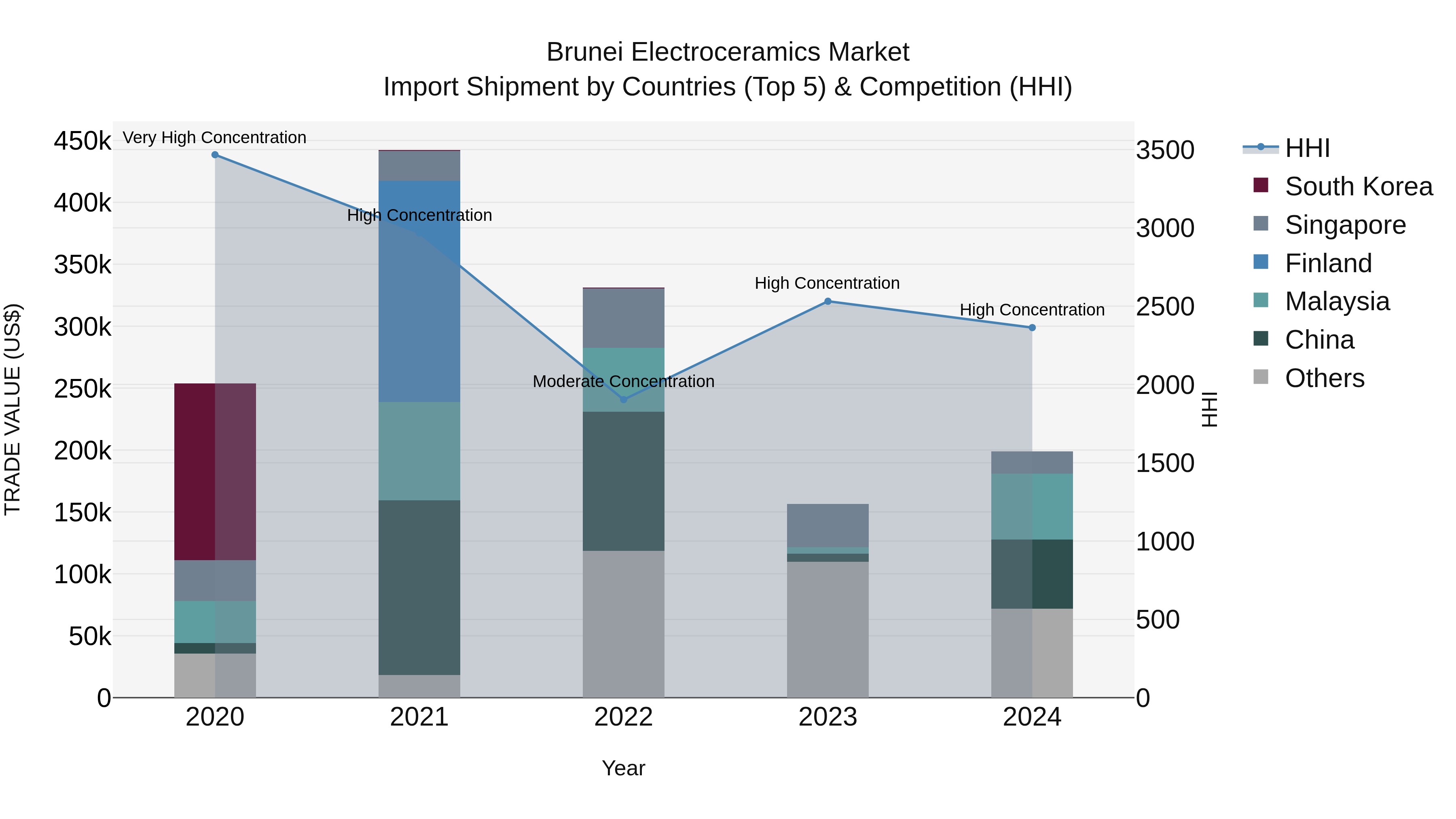Click the Malaysia teal legend swatch
This screenshot has width=1456, height=819.
tap(1260, 300)
